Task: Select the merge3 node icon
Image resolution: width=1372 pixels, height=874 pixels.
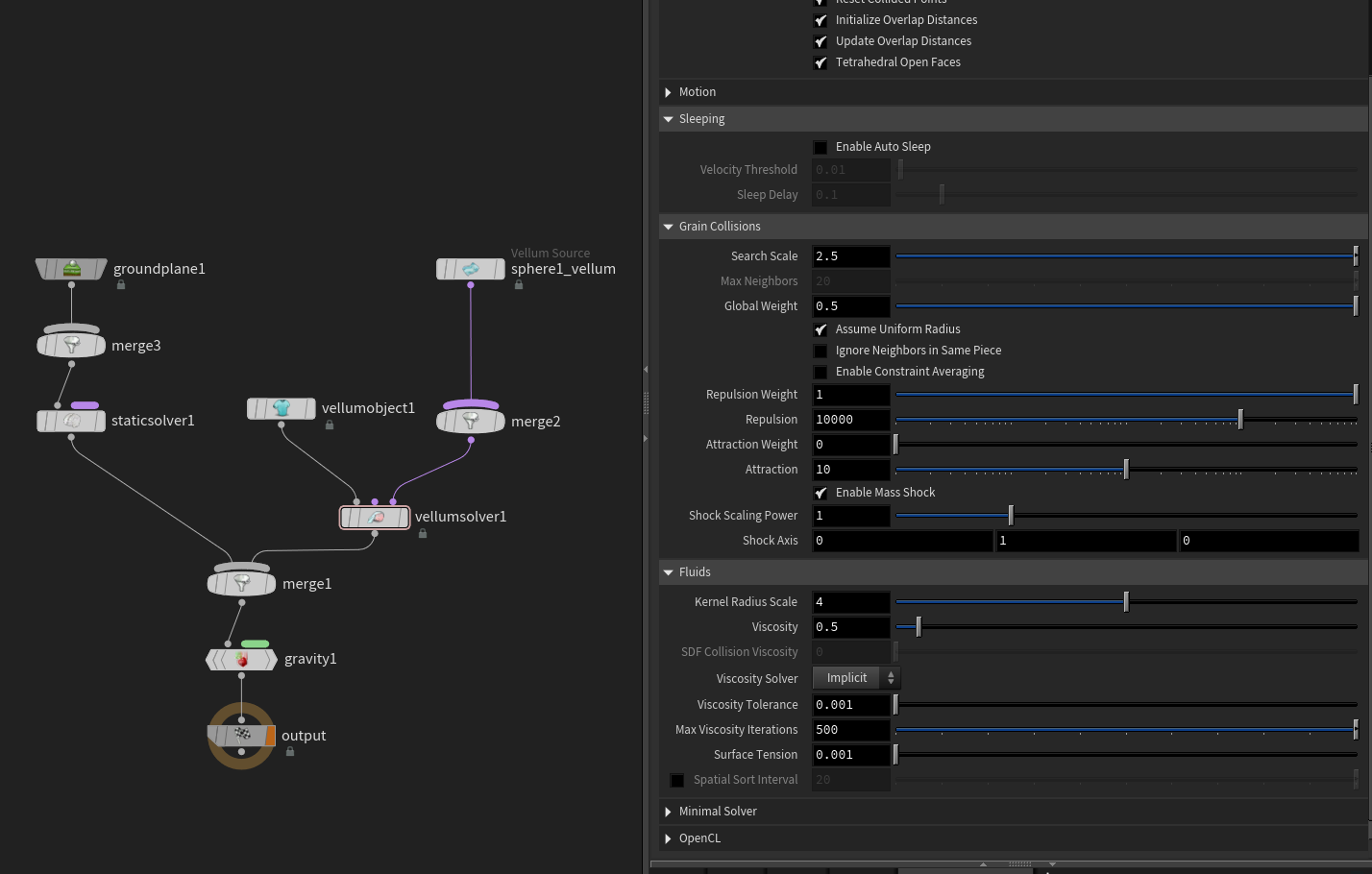Action: pyautogui.click(x=71, y=346)
